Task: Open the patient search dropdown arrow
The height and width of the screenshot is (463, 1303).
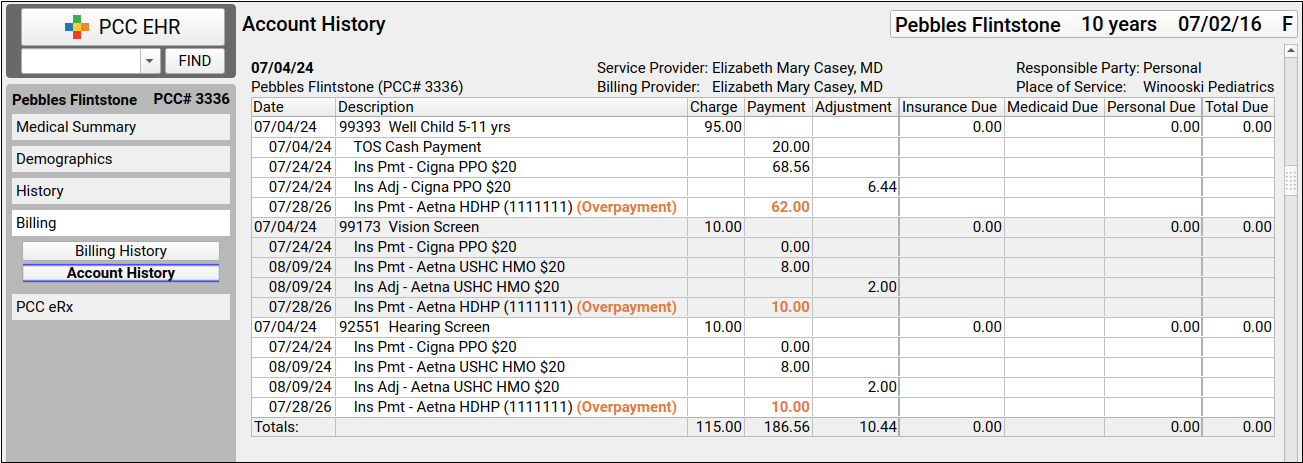Action: [x=150, y=61]
